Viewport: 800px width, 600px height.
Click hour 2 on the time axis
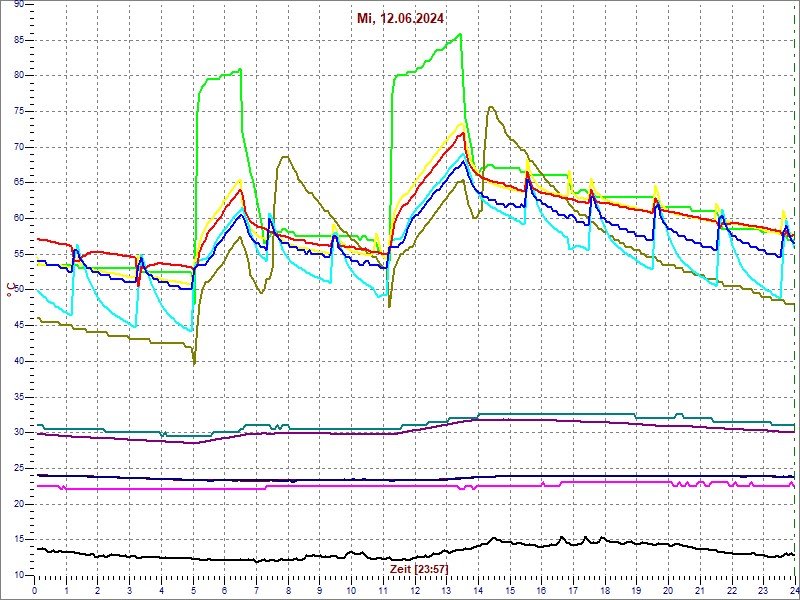click(x=98, y=589)
